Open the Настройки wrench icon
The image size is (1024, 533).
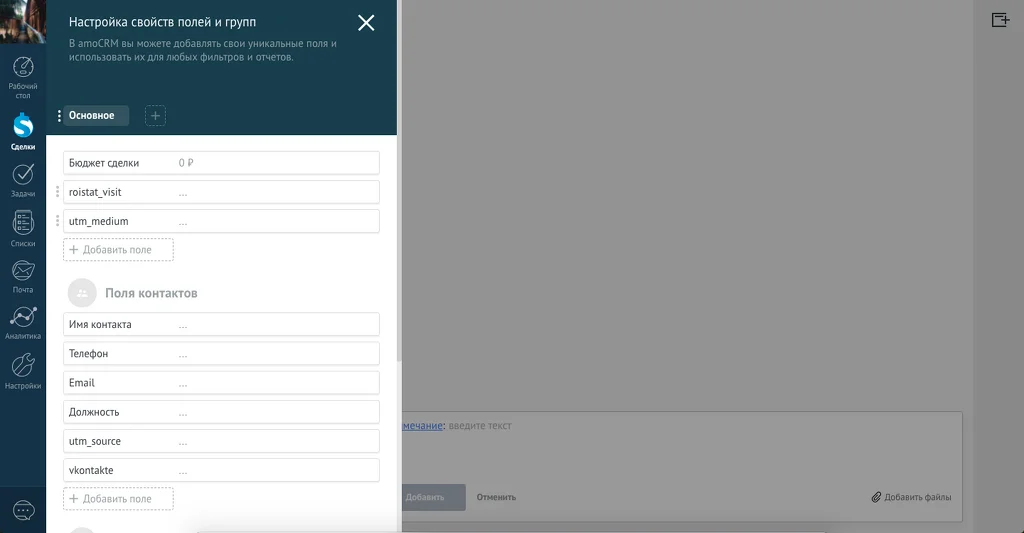coord(23,365)
